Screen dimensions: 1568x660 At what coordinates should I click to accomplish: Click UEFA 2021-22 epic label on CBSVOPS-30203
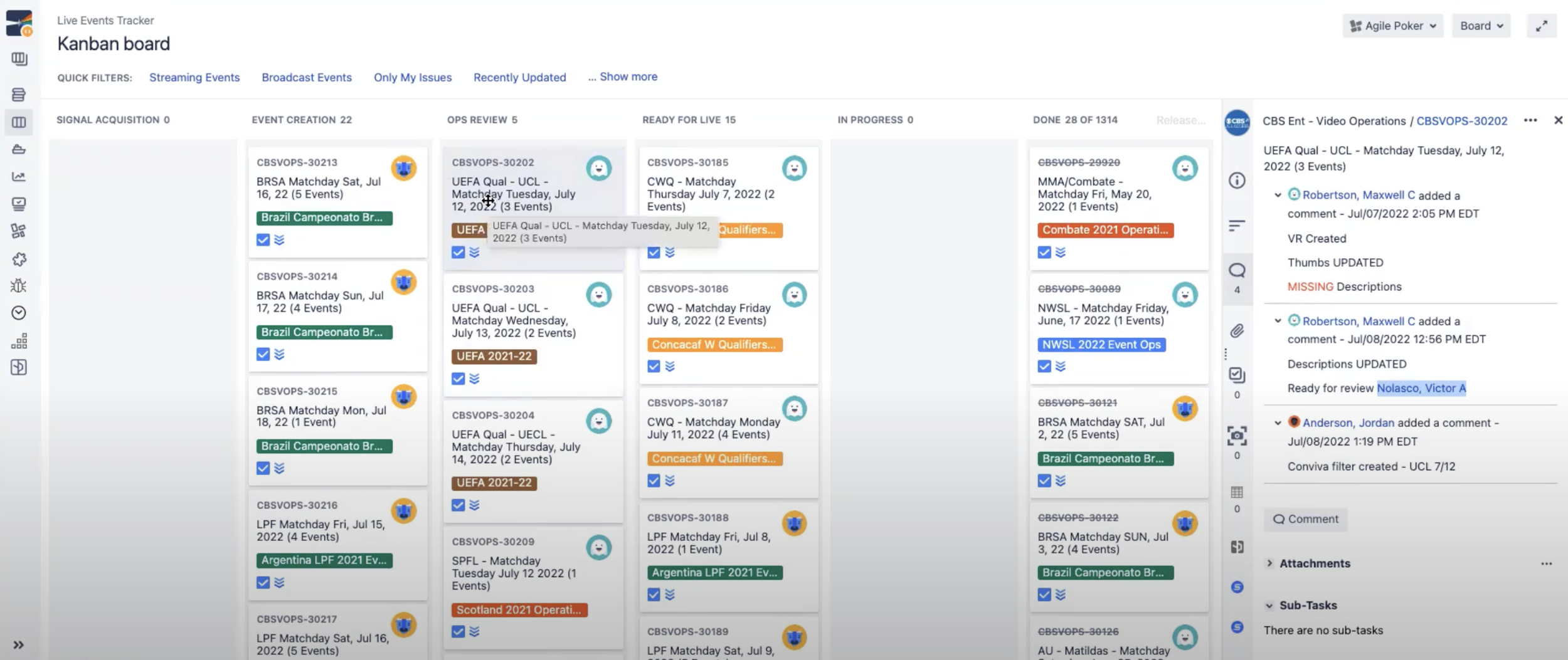pos(494,356)
